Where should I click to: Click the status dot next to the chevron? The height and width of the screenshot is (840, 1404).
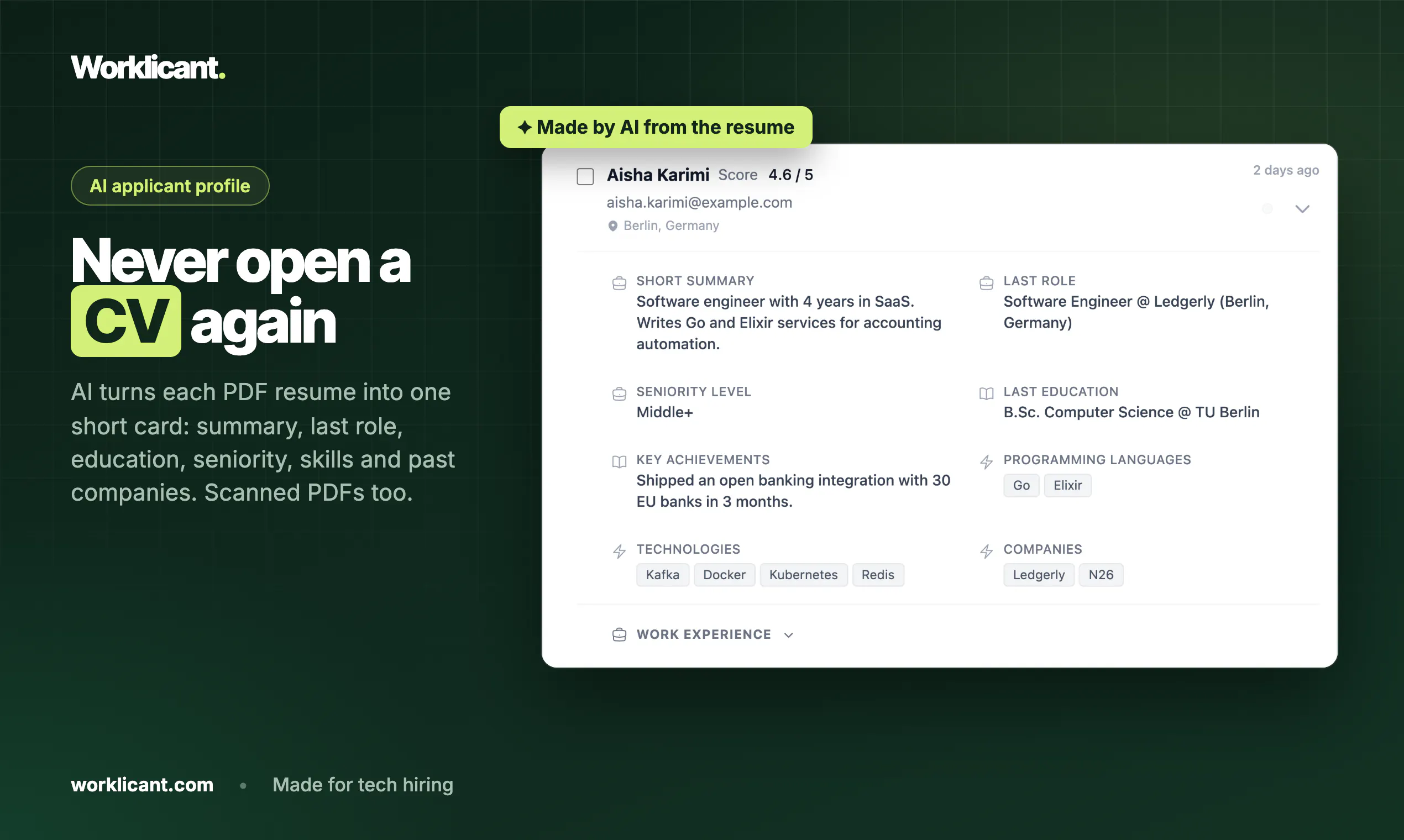[1267, 209]
